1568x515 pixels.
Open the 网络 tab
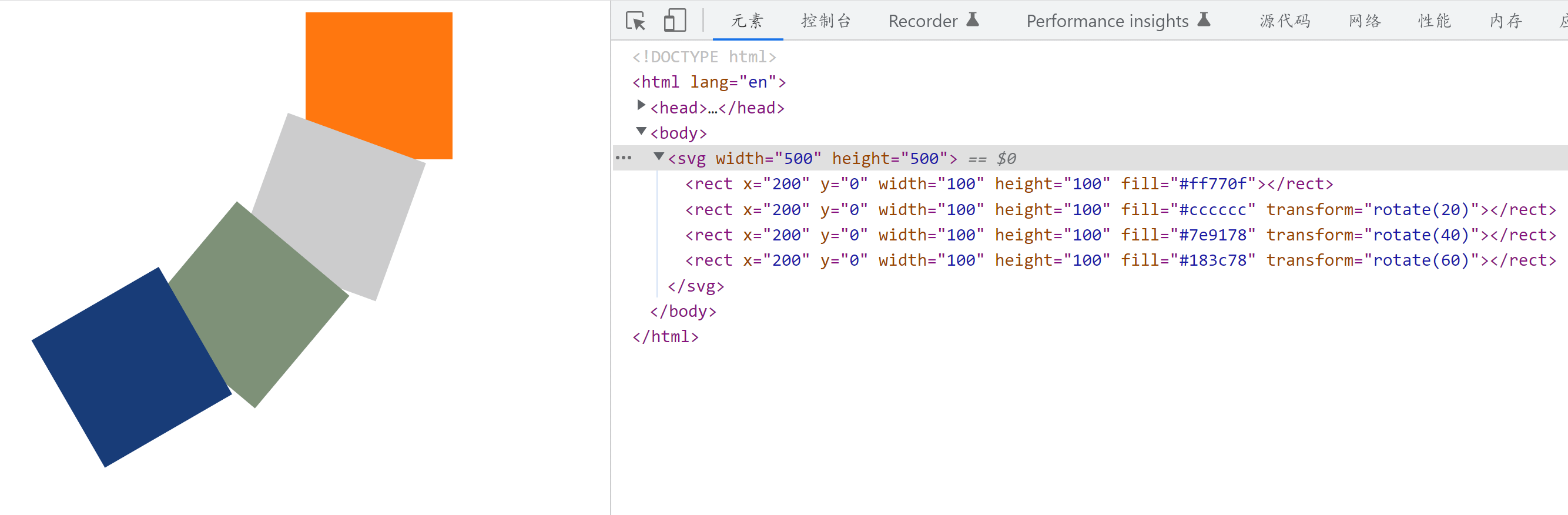point(1364,21)
